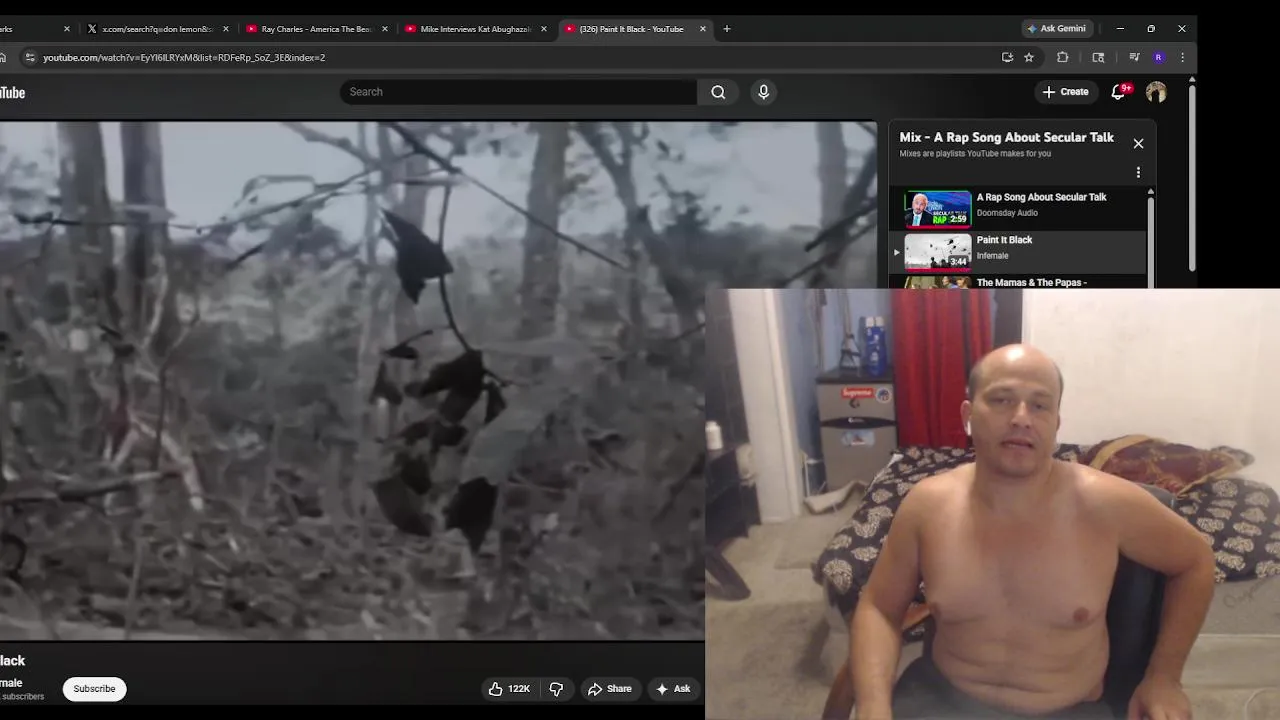This screenshot has width=1280, height=720.
Task: Open YouTube notifications bell
Action: coord(1119,92)
